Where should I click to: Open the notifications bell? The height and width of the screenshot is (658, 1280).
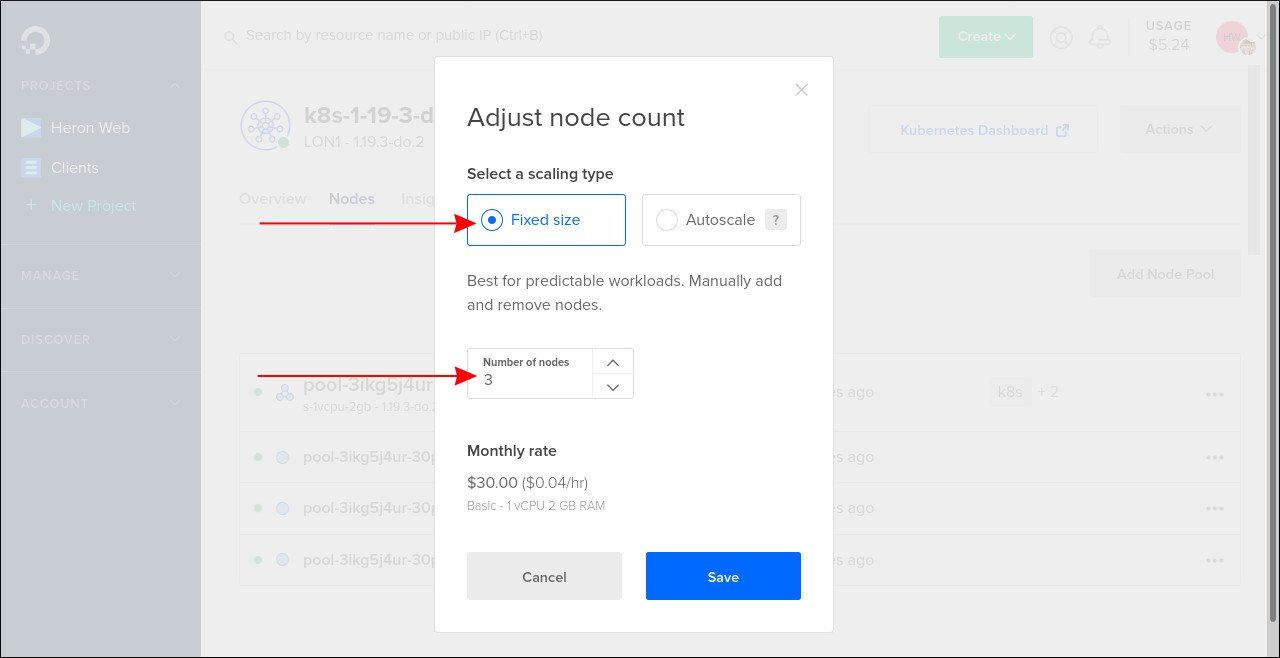(x=1100, y=36)
